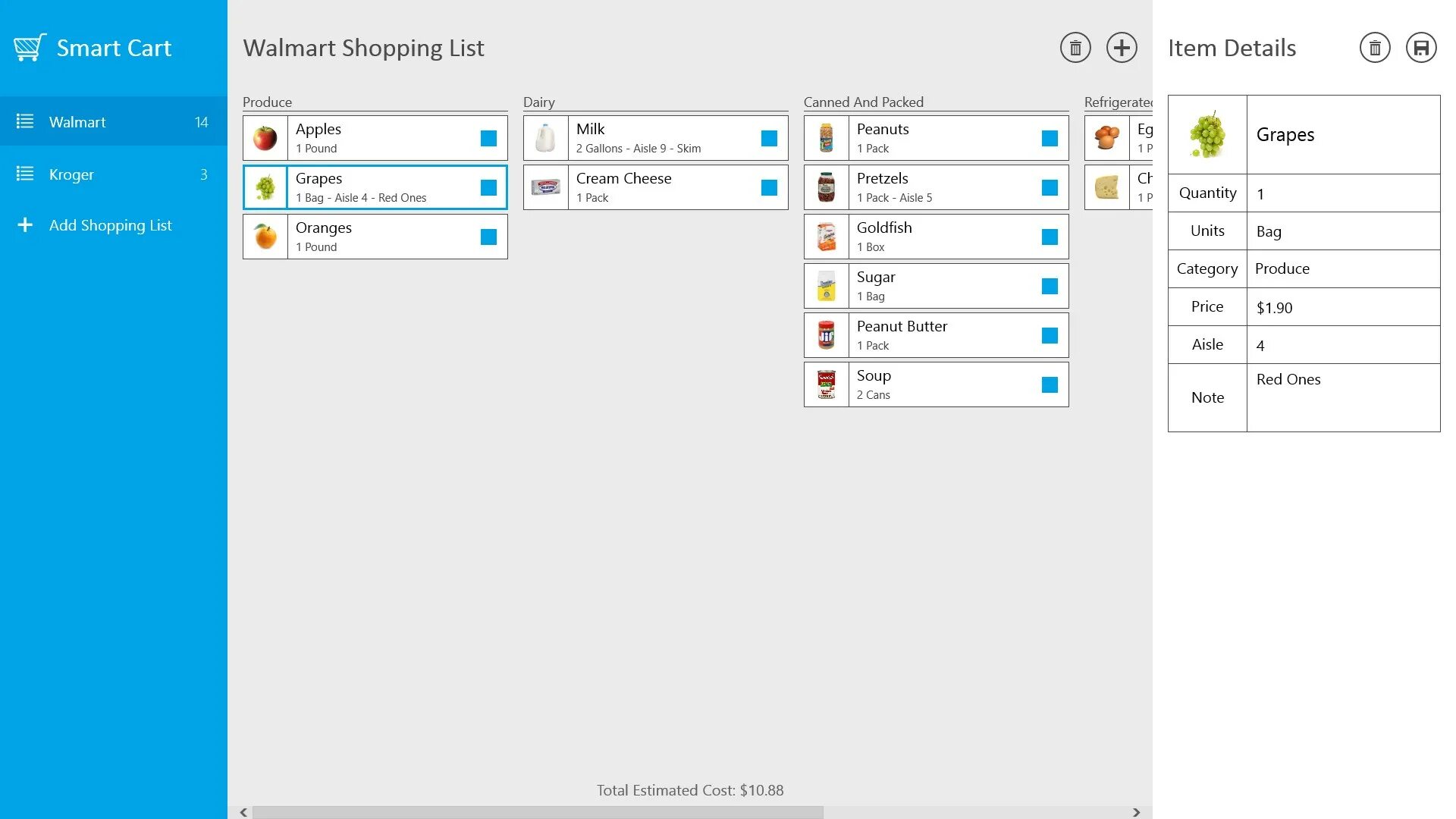This screenshot has width=1456, height=819.
Task: Click the Add Shopping List option
Action: (x=111, y=224)
